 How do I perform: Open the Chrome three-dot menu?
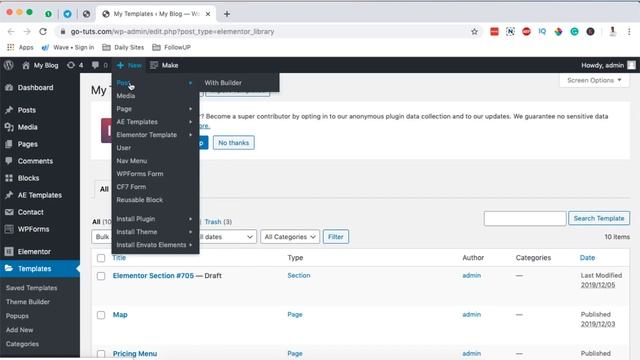click(629, 31)
